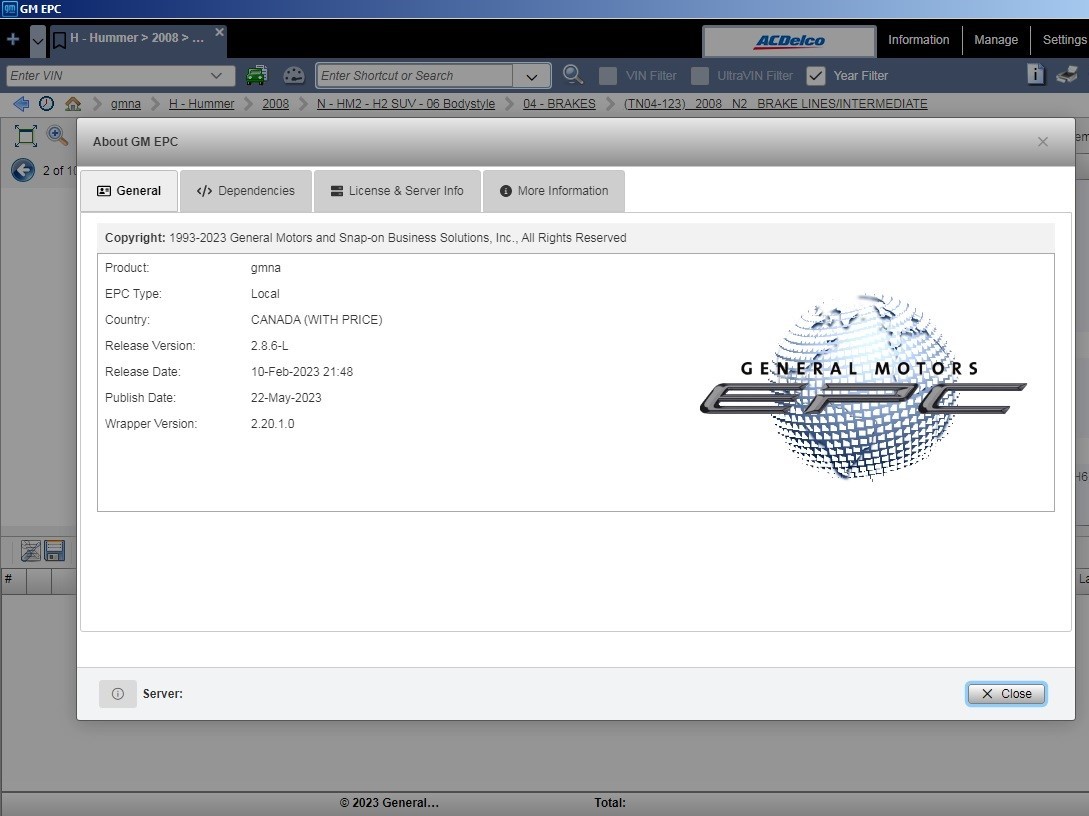The height and width of the screenshot is (816, 1089).
Task: Open a new tab with plus icon
Action: (13, 40)
